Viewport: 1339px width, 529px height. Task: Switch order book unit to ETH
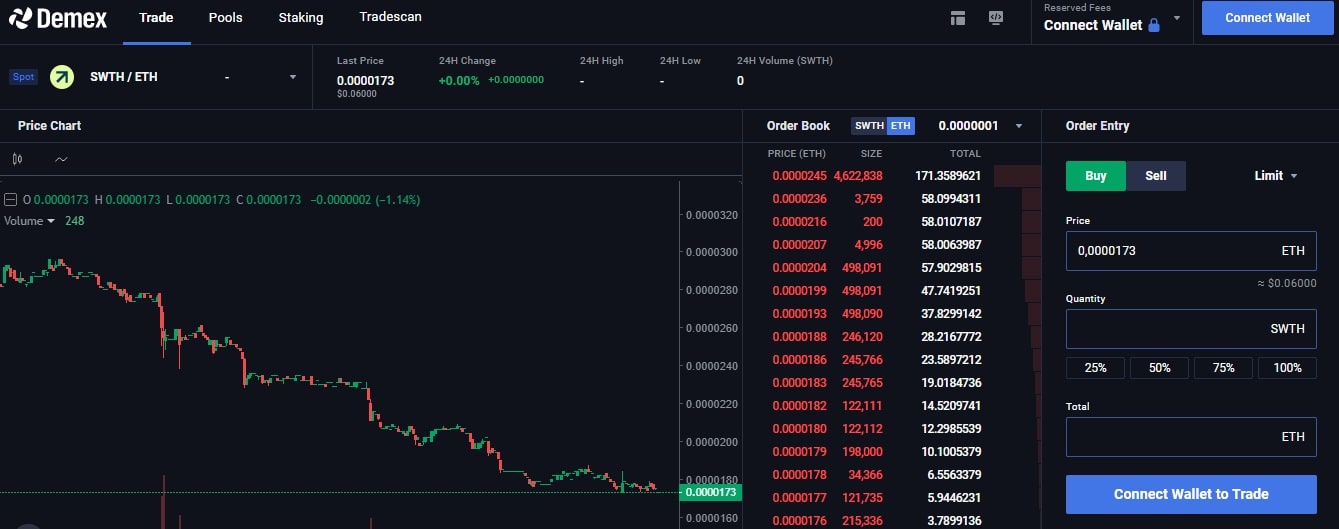tap(901, 126)
